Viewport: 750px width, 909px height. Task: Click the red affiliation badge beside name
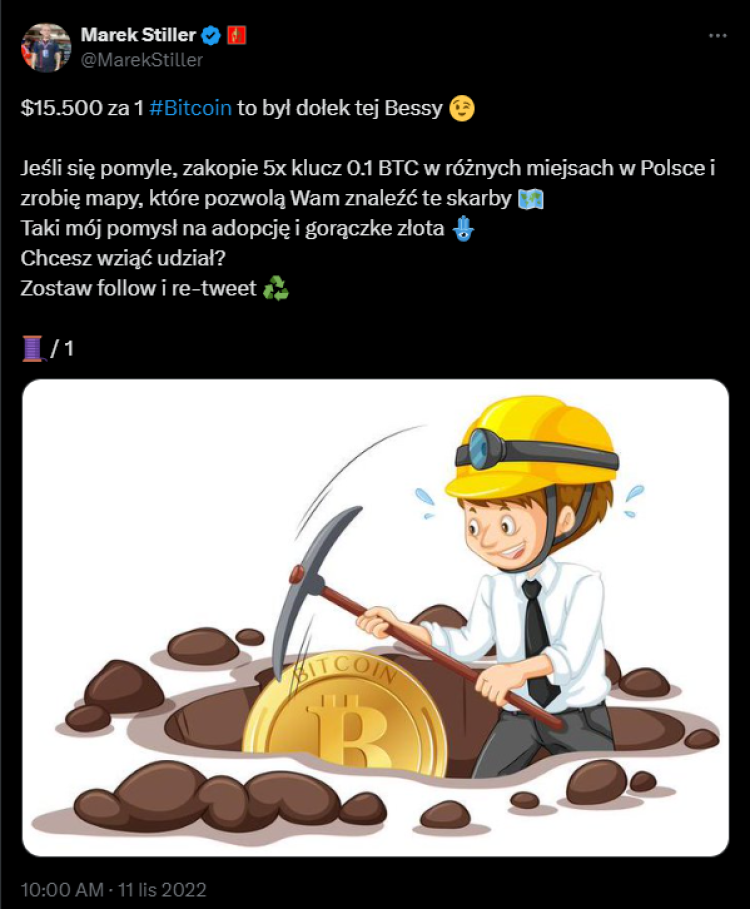click(236, 35)
